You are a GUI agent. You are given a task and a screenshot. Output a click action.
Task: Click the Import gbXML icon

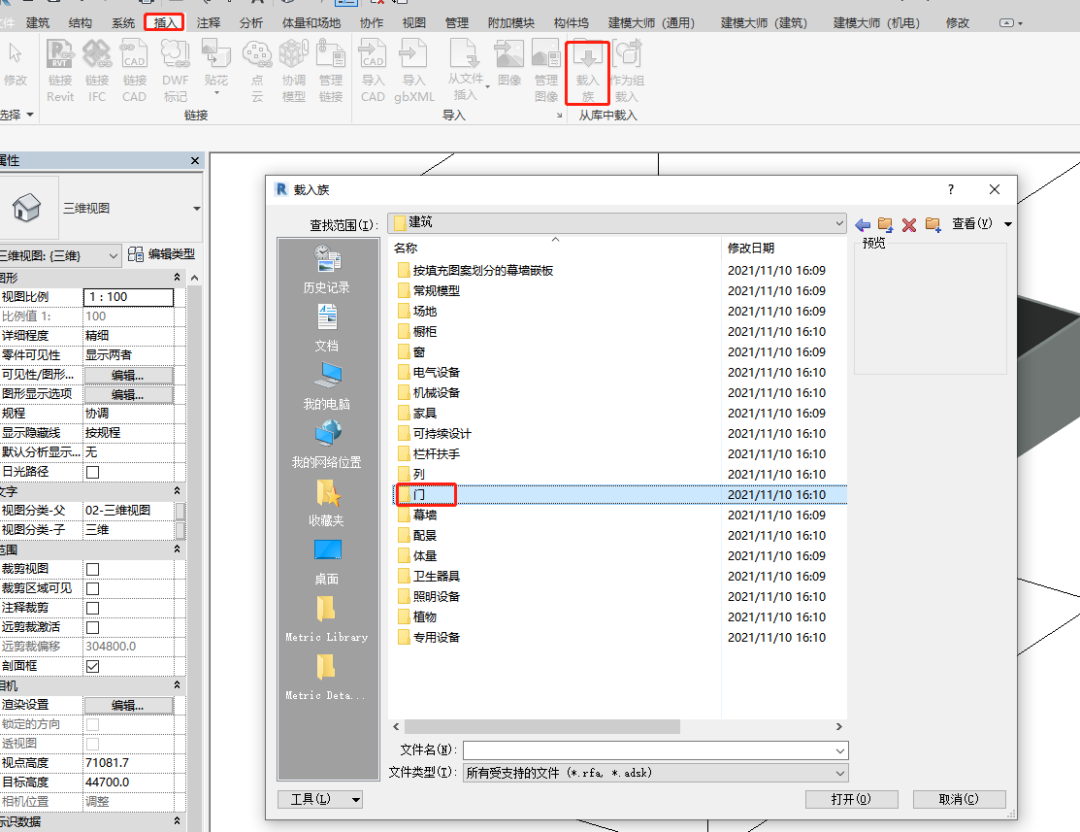(414, 71)
